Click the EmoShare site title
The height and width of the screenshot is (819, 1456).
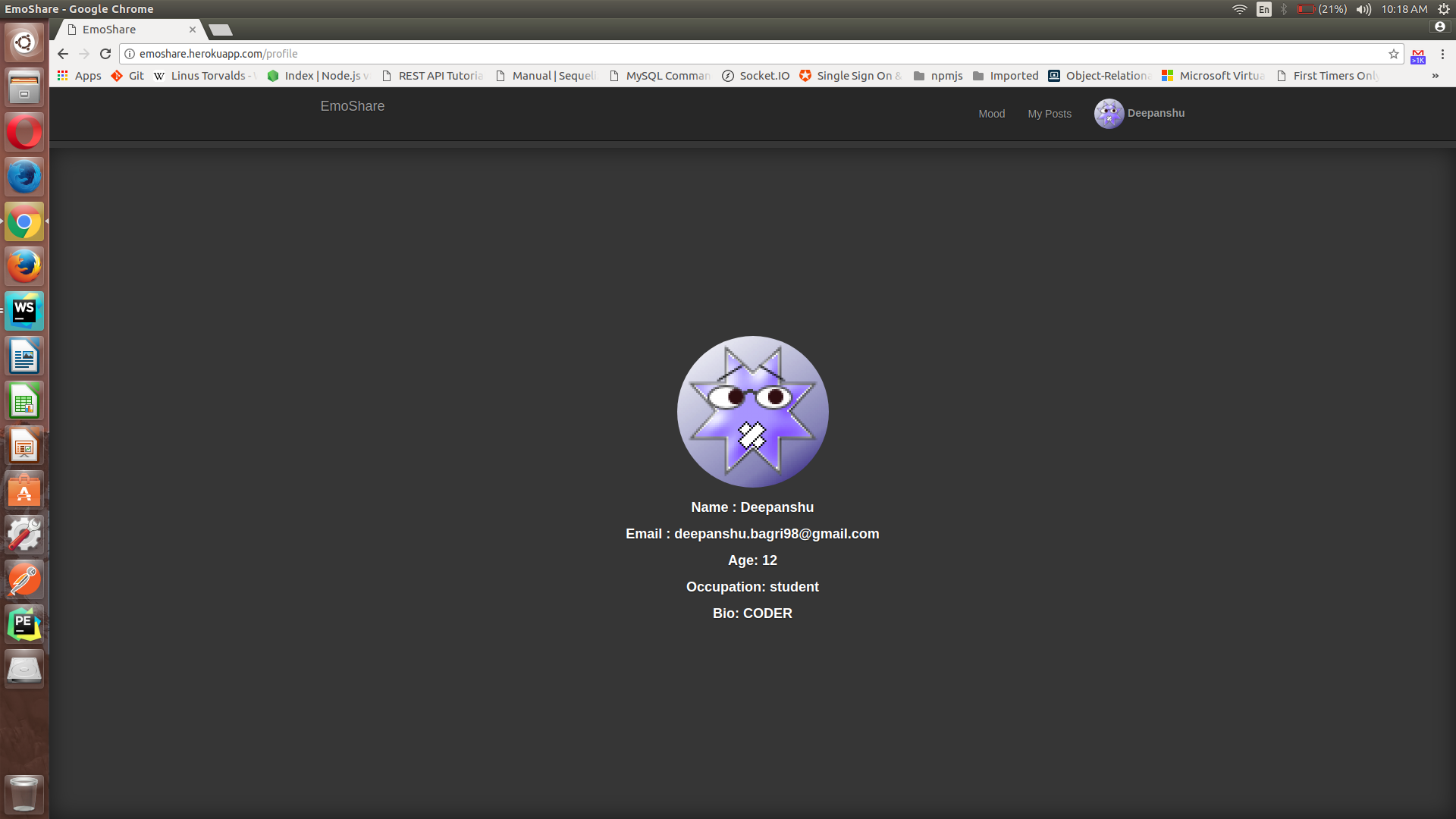(x=352, y=106)
